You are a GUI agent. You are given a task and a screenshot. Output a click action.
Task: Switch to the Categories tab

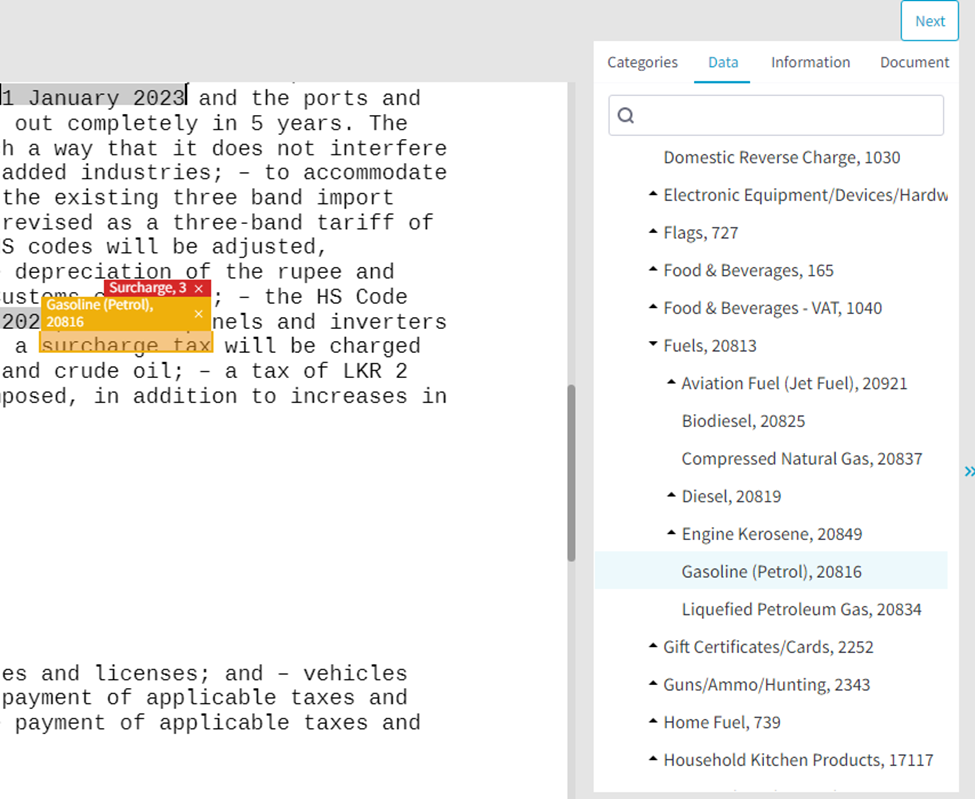pos(641,62)
